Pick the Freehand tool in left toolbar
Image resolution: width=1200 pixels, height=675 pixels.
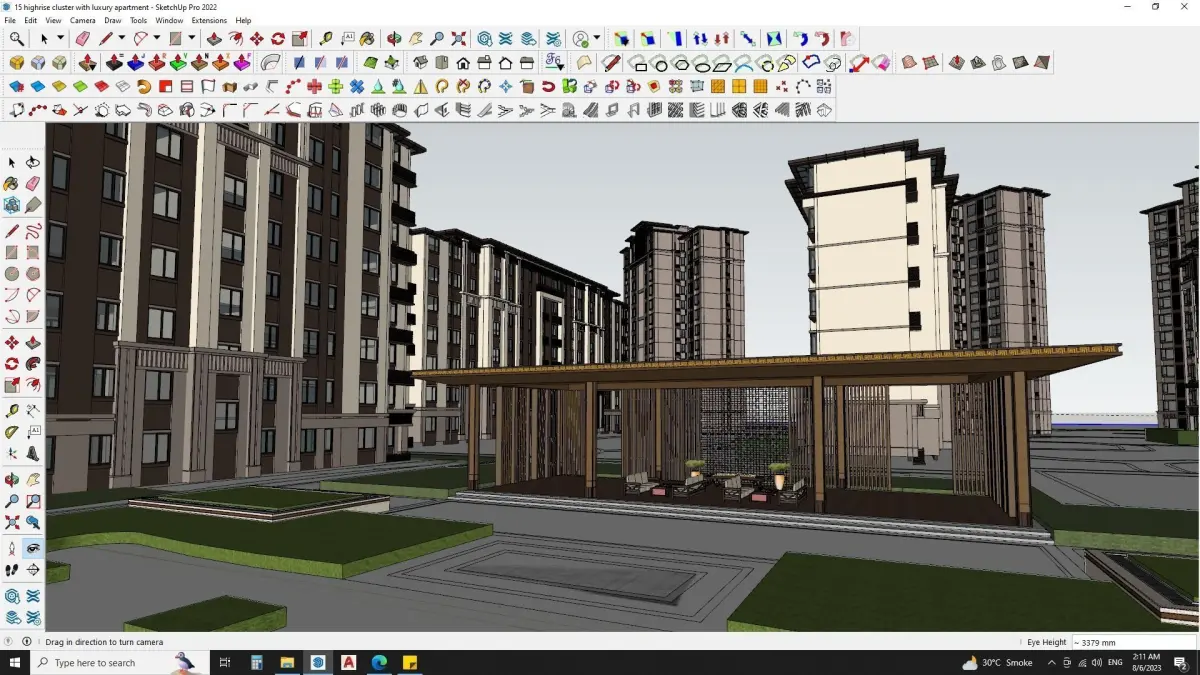[x=33, y=231]
